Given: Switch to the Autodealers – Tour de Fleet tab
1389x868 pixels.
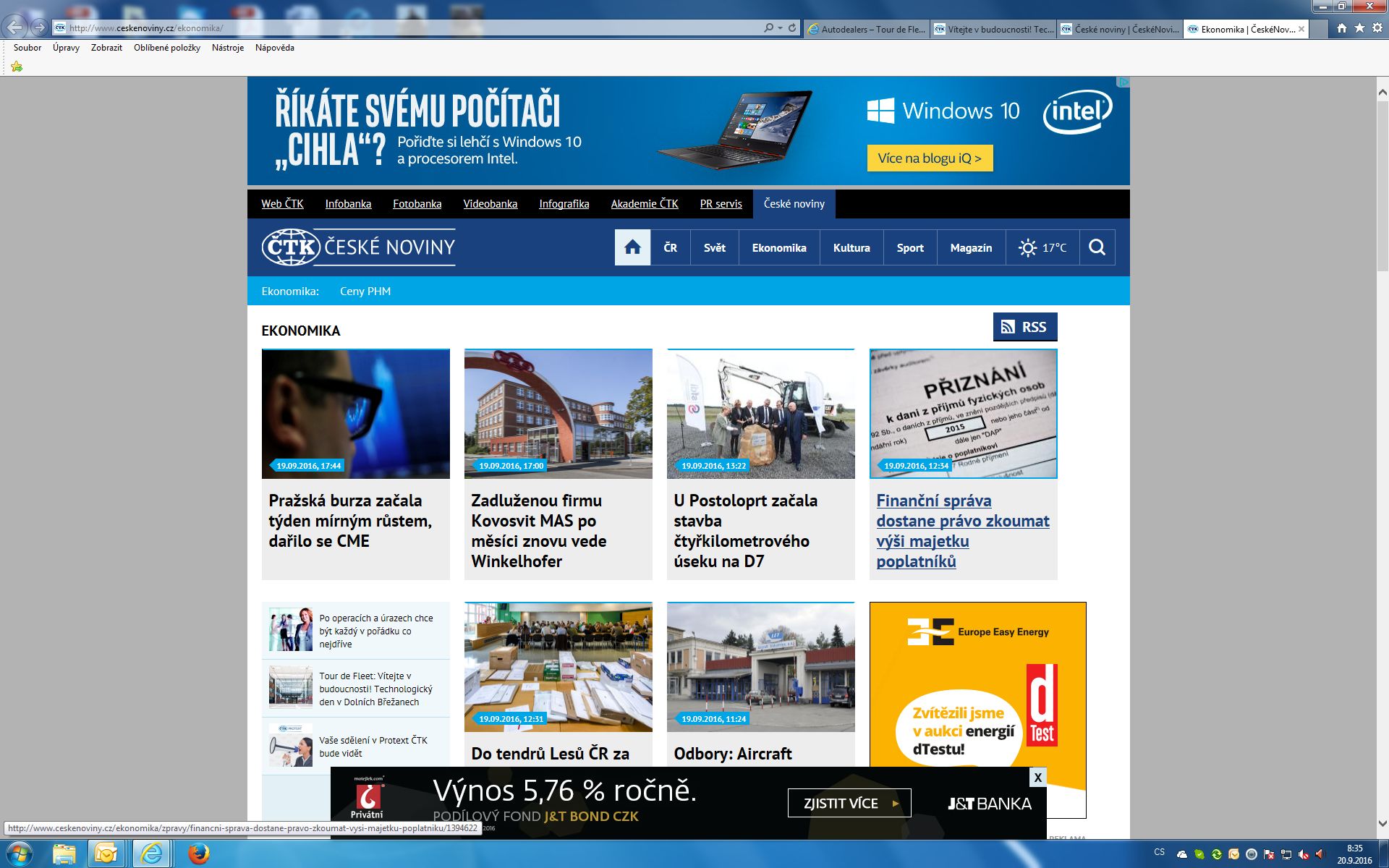Looking at the screenshot, I should pos(867,29).
